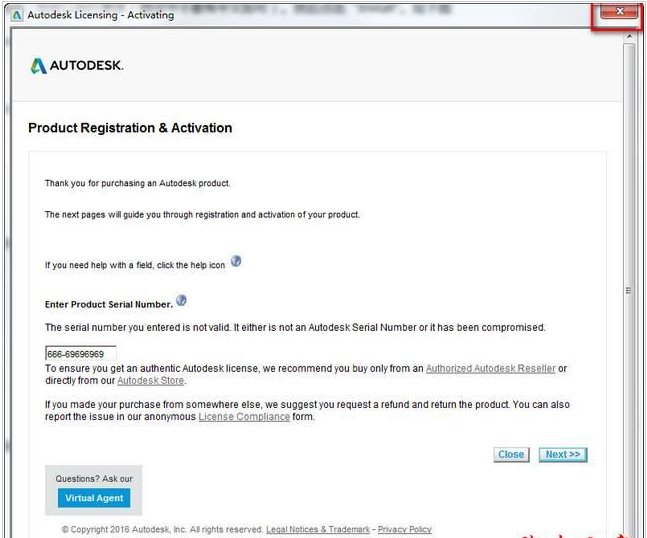View the Privacy Policy link
Image resolution: width=647 pixels, height=538 pixels.
(405, 529)
